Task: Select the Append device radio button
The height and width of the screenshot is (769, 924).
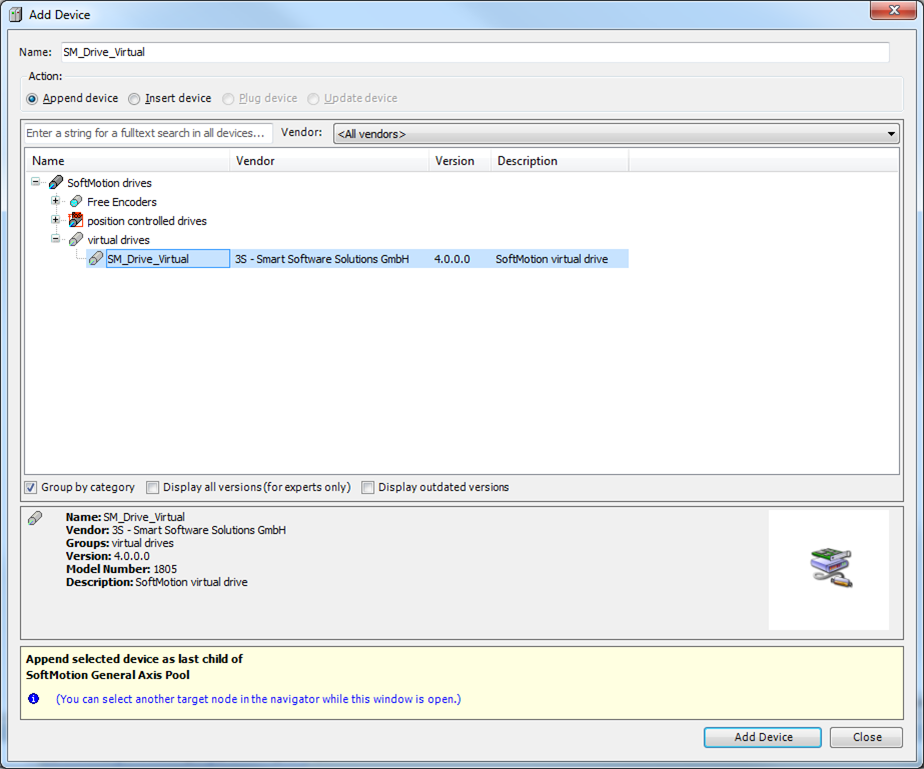Action: 32,99
